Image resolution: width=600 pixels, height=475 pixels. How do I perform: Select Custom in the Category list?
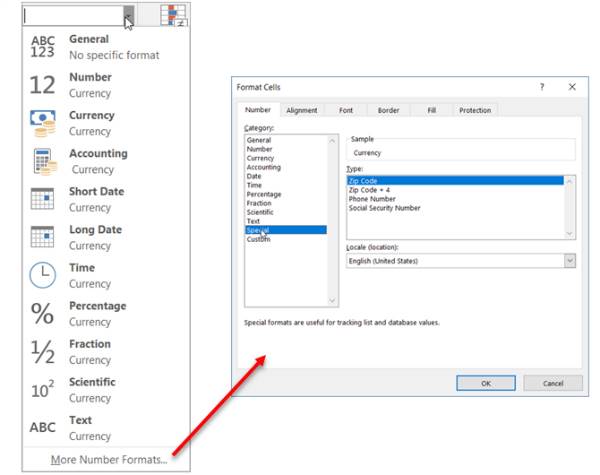tap(286, 239)
